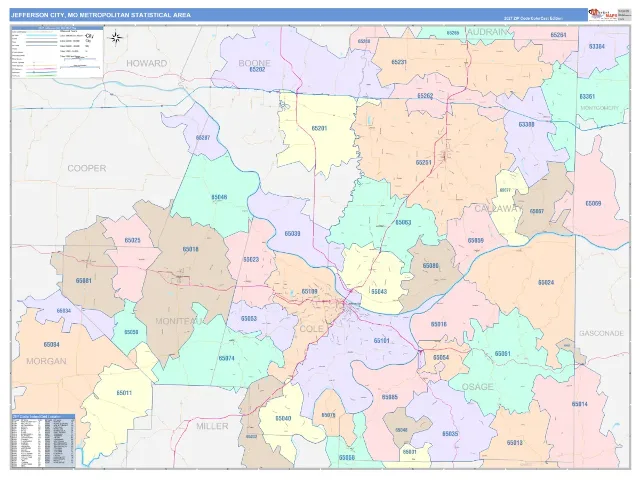This screenshot has width=640, height=480.
Task: Select ZIP code 65063 label
Action: tap(403, 223)
